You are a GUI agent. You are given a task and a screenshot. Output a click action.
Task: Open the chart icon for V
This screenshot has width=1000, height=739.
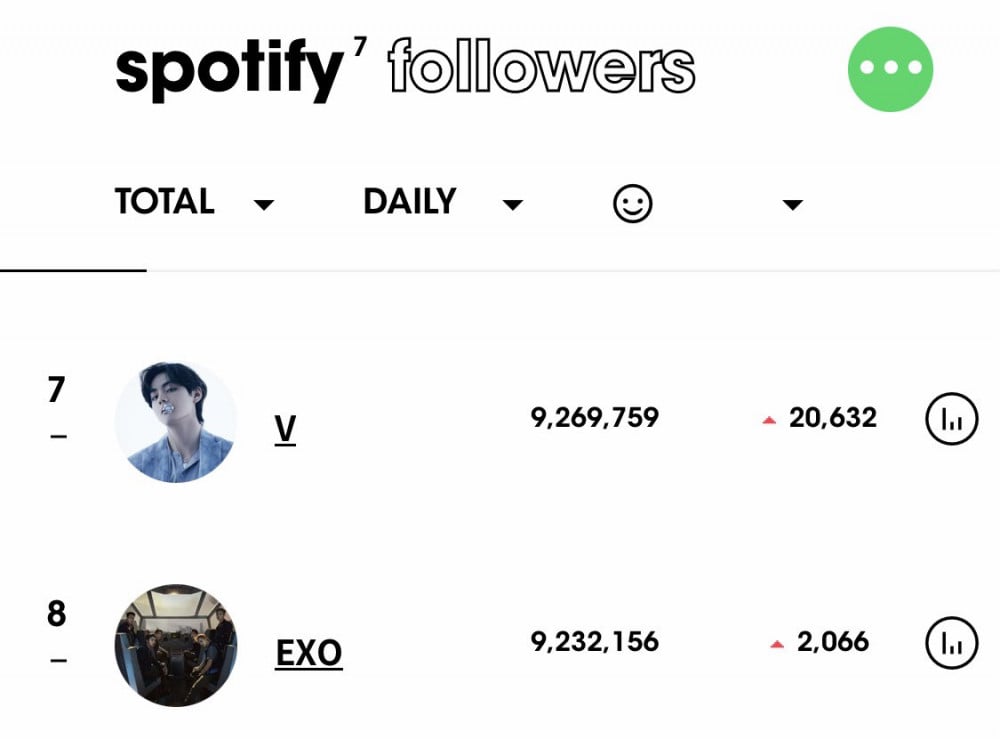coord(952,419)
